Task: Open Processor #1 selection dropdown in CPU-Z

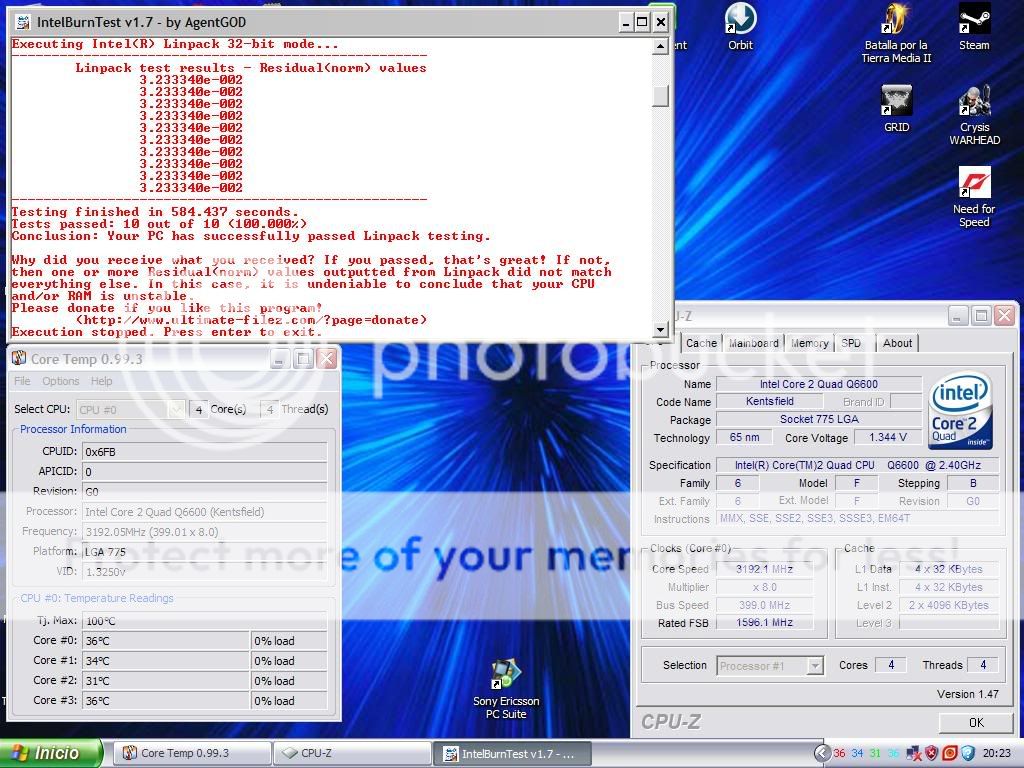Action: 770,665
